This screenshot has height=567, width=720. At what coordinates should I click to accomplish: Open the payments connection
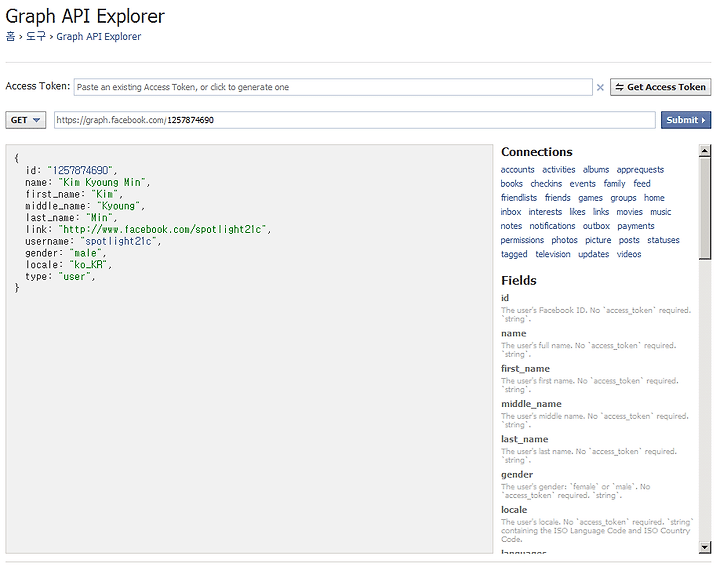tap(636, 226)
